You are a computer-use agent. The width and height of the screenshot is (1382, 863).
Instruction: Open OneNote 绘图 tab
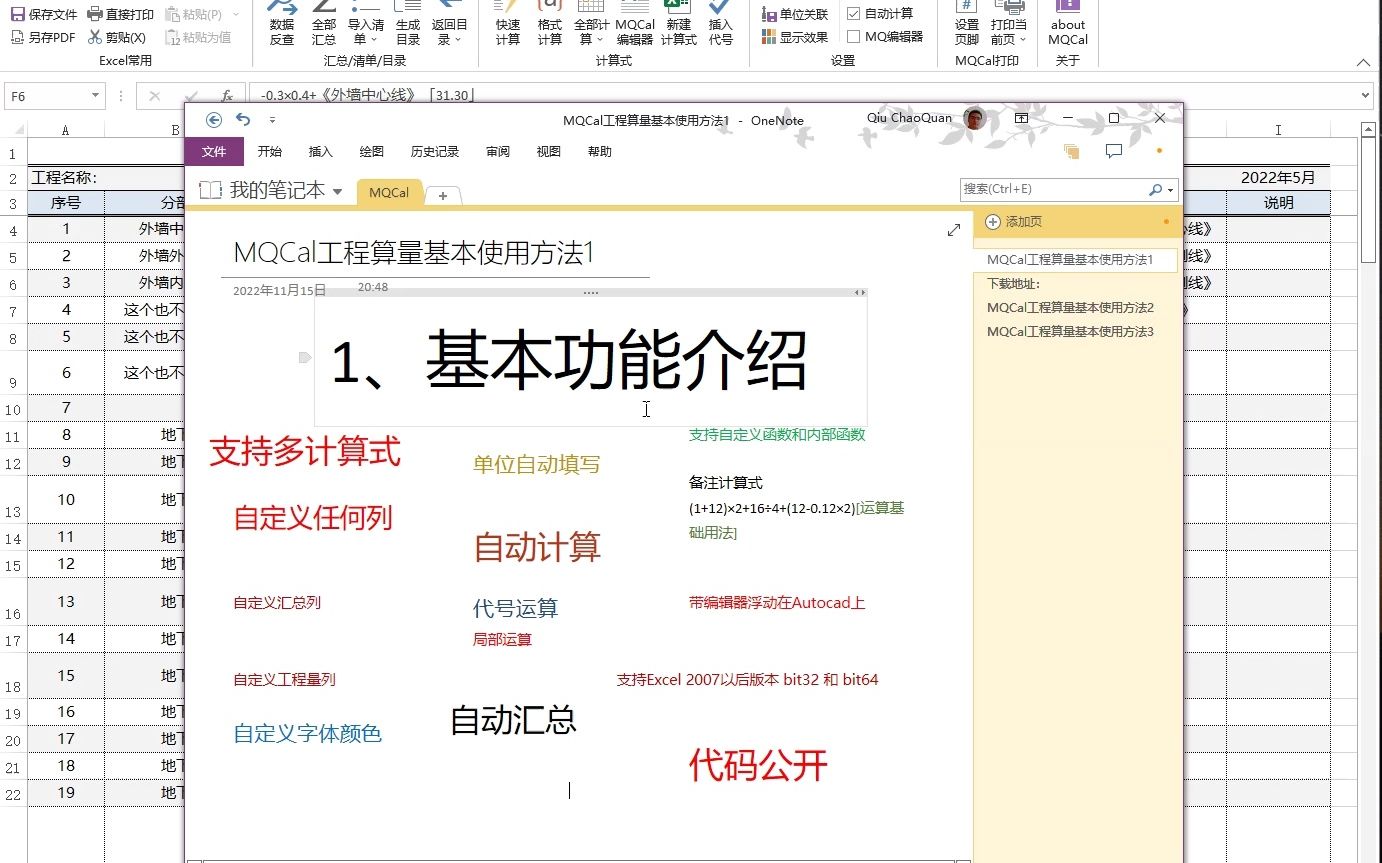372,152
